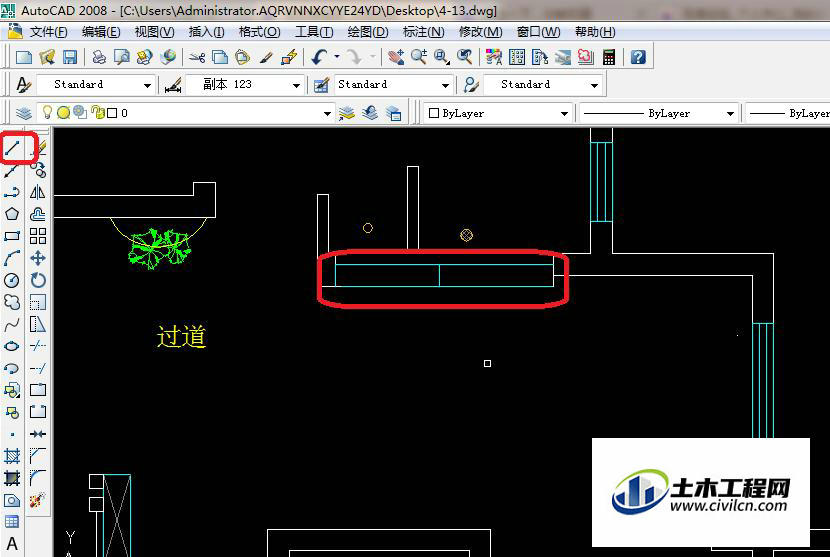Expand the layer list dropdown arrow
Image resolution: width=830 pixels, height=557 pixels.
click(x=327, y=113)
